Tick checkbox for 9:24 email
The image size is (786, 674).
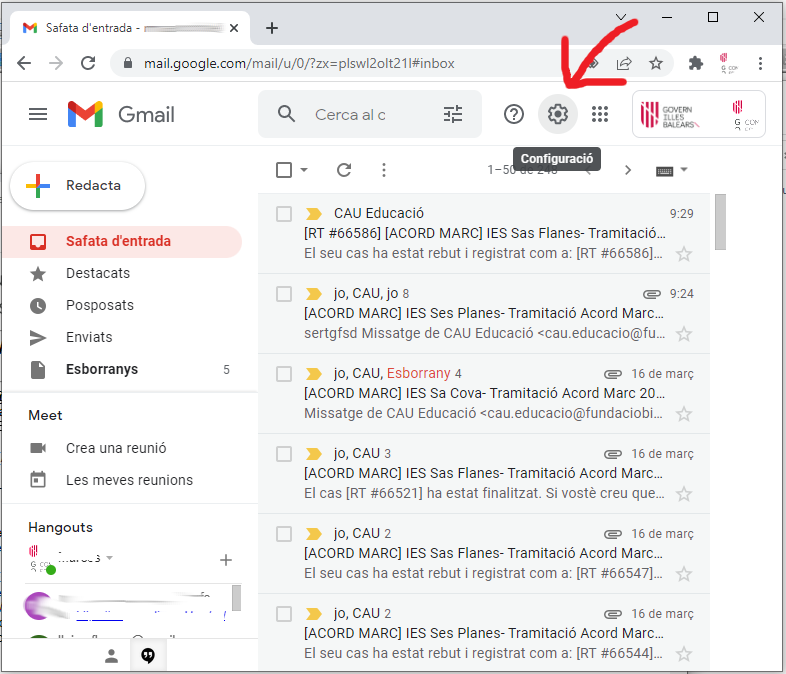[284, 294]
